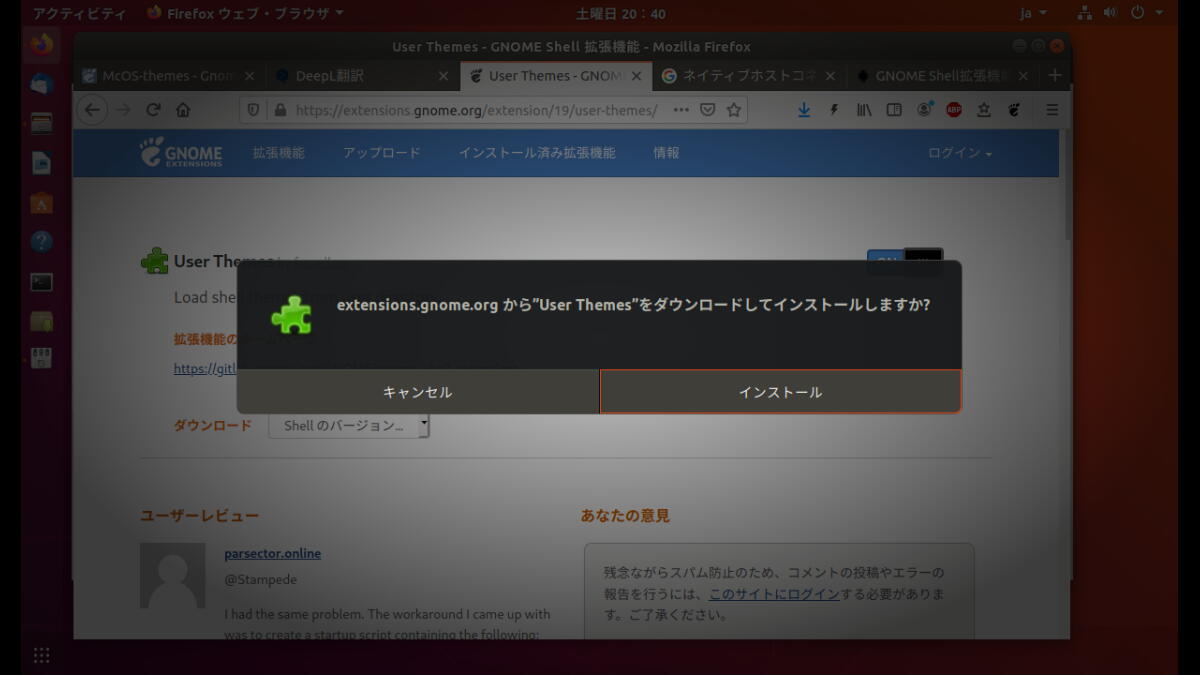Click the volume speaker icon
Screen dimensions: 1200x675
point(1110,14)
